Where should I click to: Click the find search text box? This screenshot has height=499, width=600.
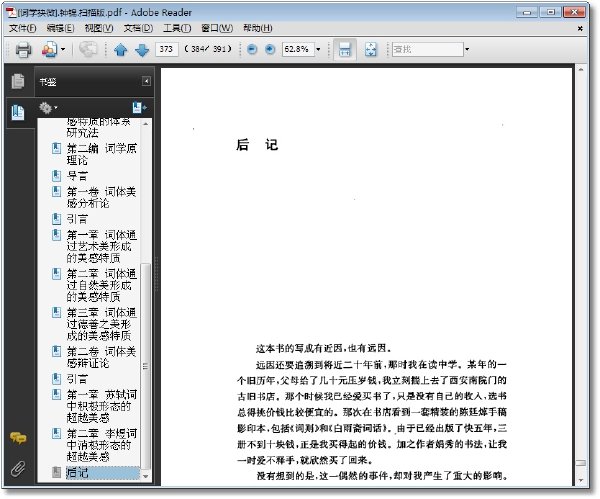(427, 49)
